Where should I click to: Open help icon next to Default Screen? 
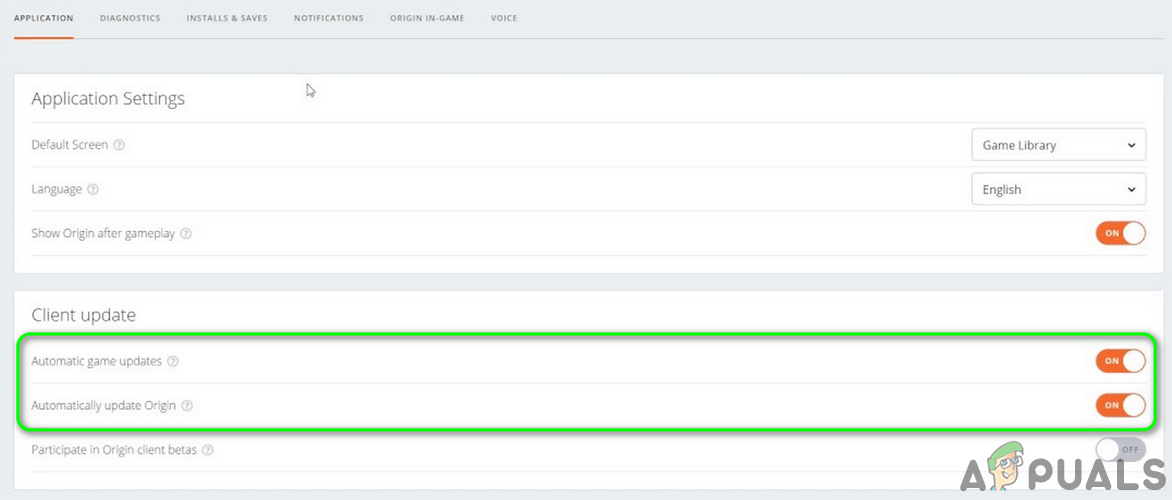(x=119, y=145)
